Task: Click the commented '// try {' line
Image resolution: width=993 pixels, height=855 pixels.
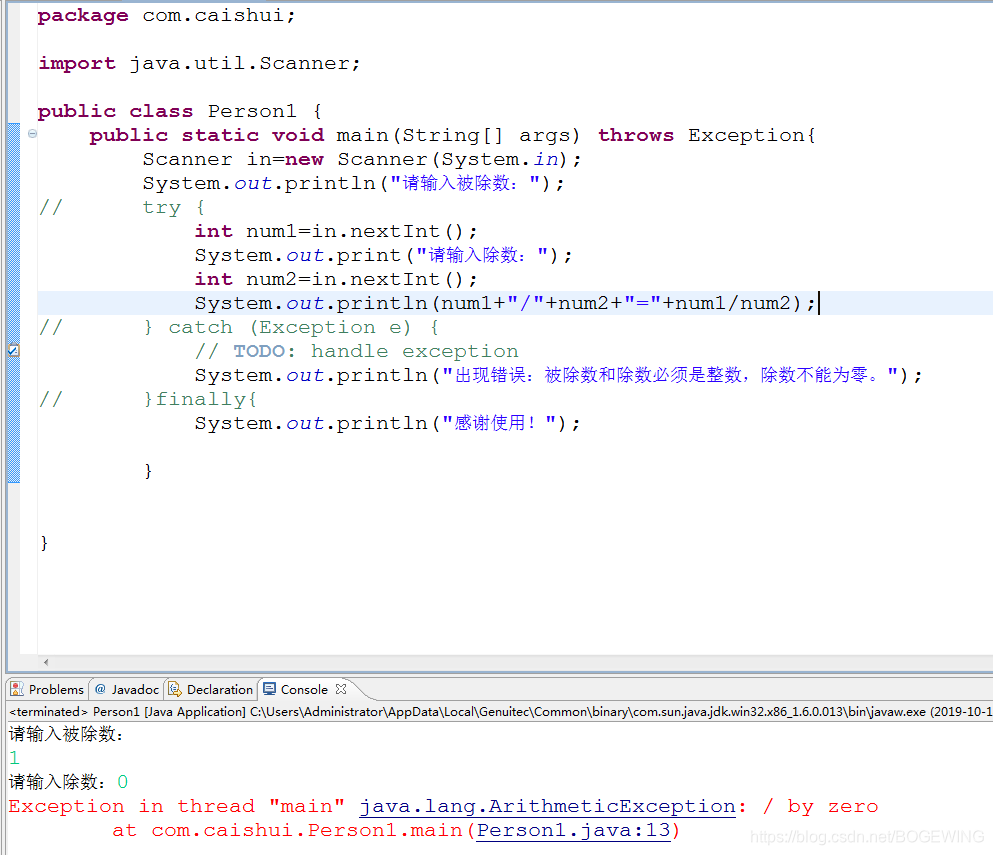Action: [122, 208]
